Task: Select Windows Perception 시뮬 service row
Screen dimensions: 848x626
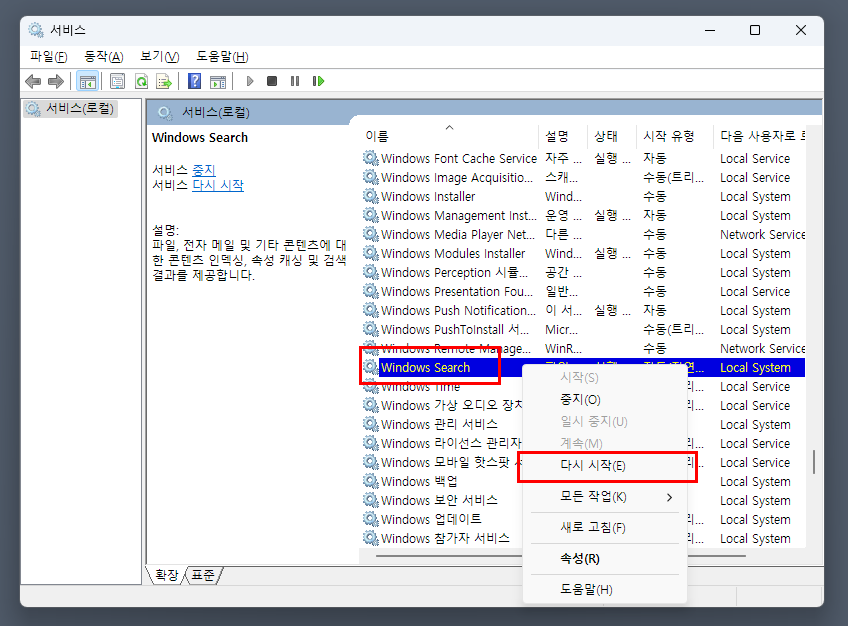Action: point(584,272)
